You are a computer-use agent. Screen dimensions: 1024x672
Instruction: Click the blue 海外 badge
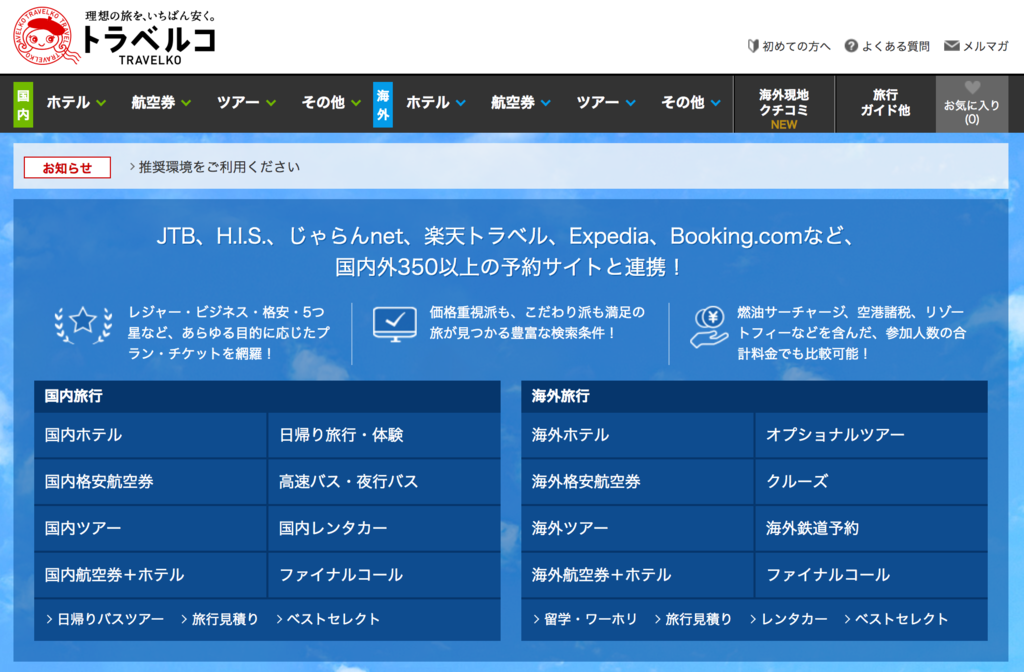click(383, 104)
